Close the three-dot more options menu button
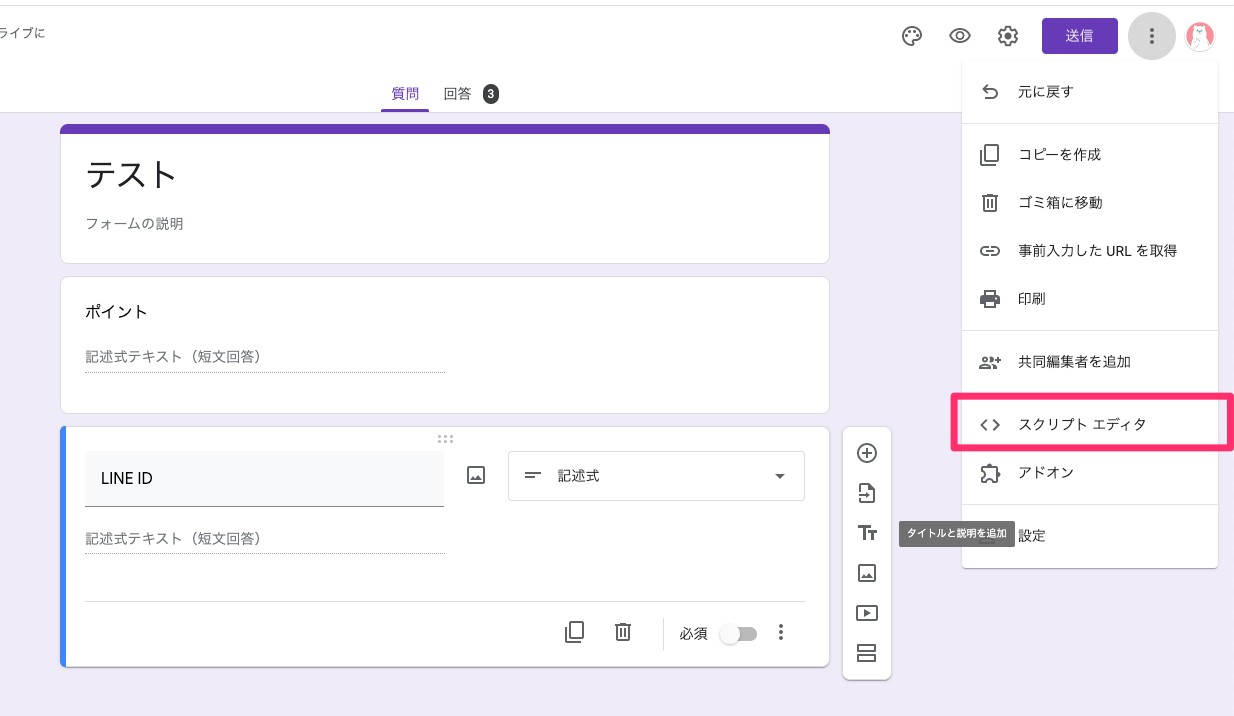 [x=1152, y=36]
